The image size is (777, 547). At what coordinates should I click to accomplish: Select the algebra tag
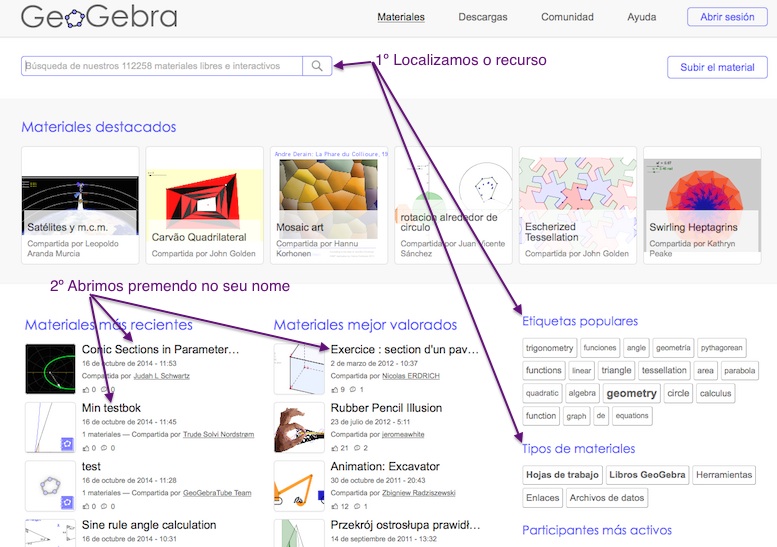tap(582, 393)
